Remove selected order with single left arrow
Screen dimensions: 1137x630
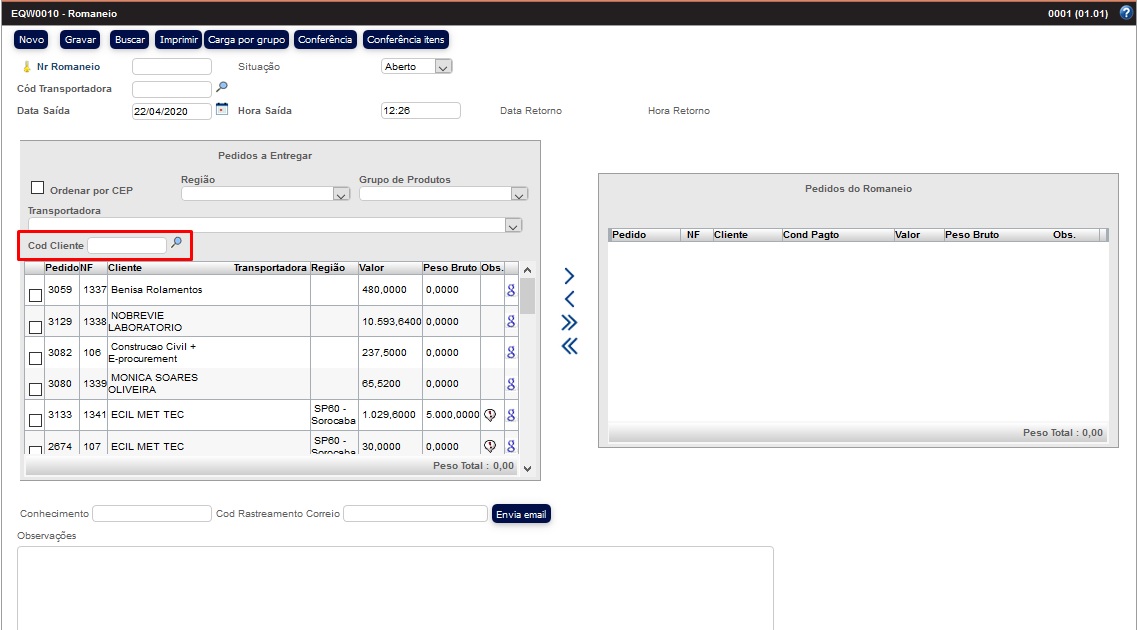pyautogui.click(x=569, y=299)
